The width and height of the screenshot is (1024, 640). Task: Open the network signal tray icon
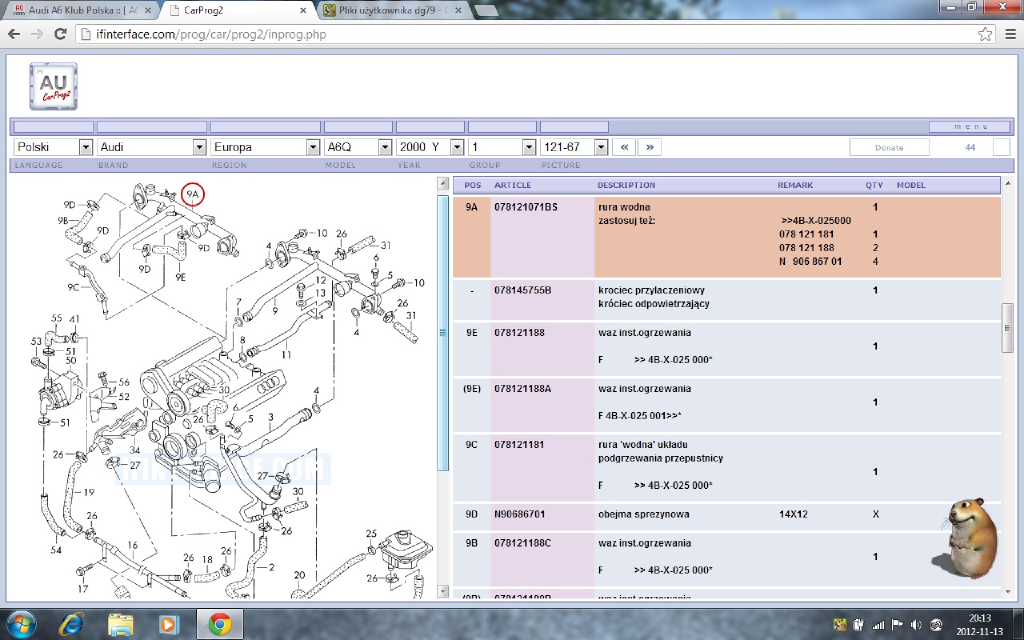pyautogui.click(x=878, y=625)
